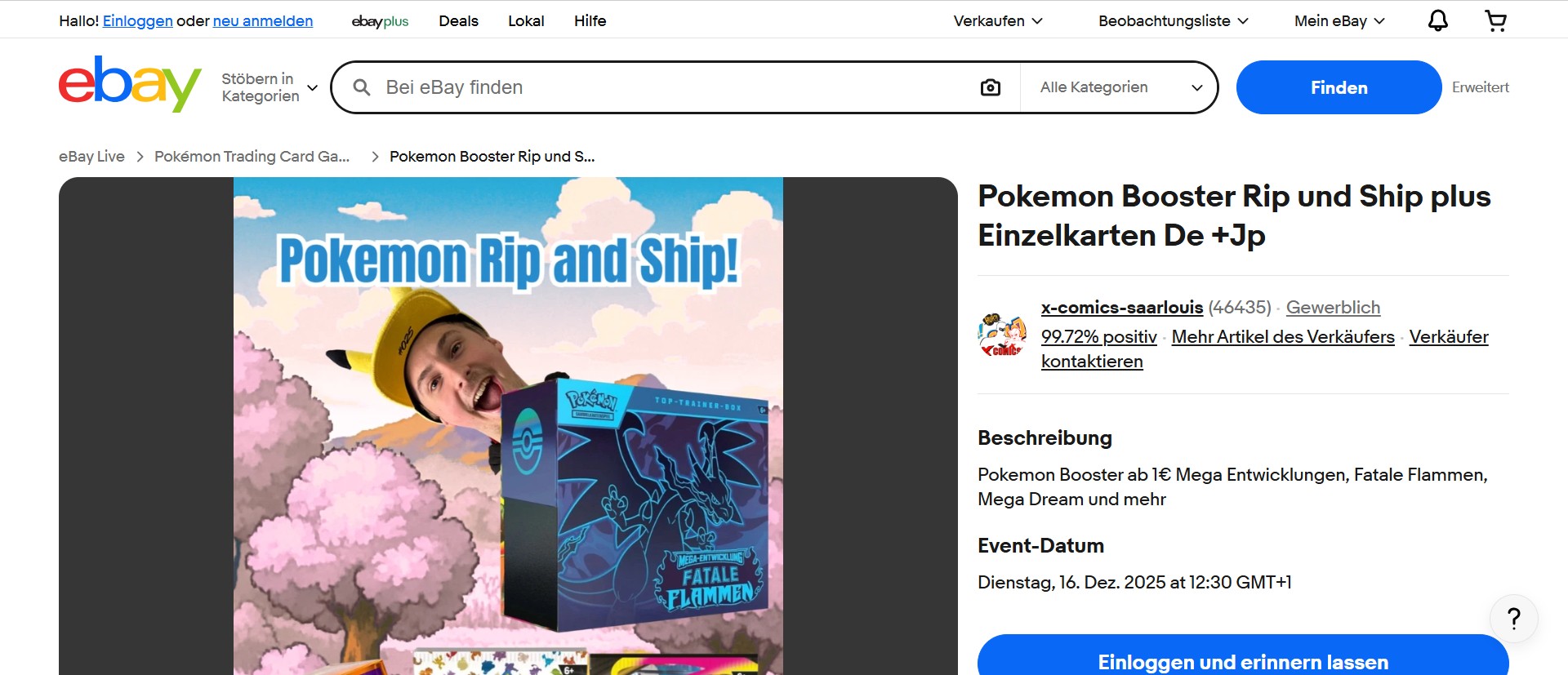Screen dimensions: 1568x675
Task: Open Stöbern in Kategorien expander
Action: (x=269, y=87)
